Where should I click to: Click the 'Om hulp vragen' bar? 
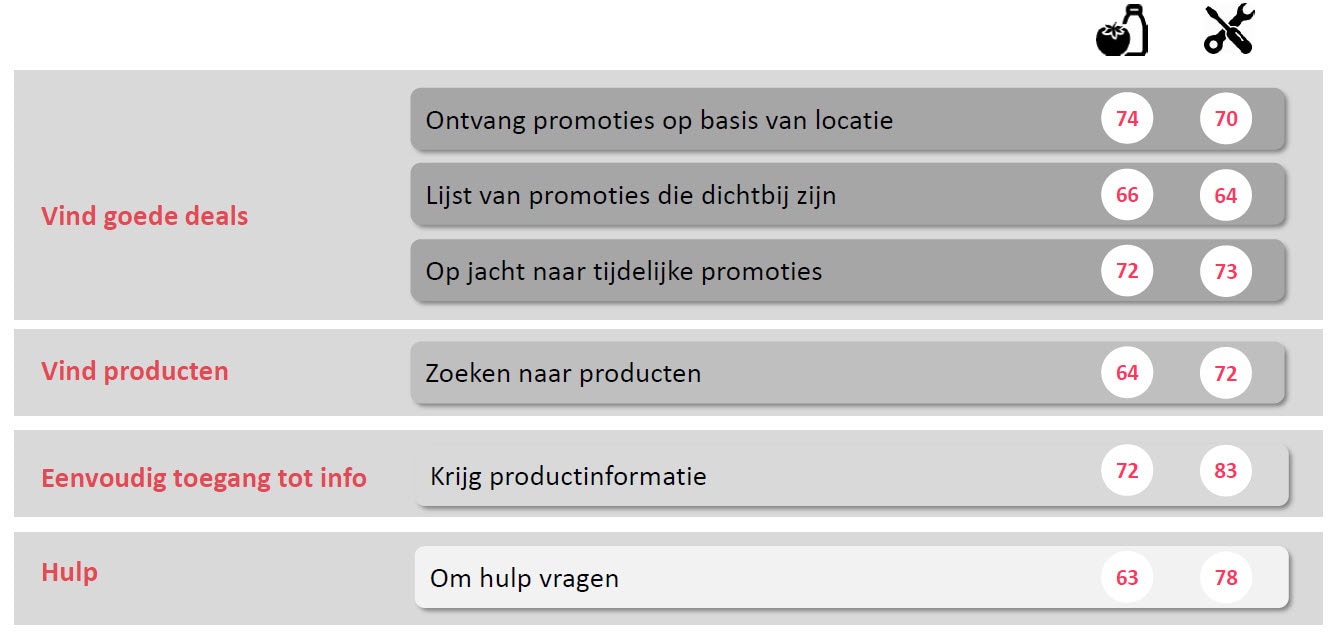click(852, 577)
